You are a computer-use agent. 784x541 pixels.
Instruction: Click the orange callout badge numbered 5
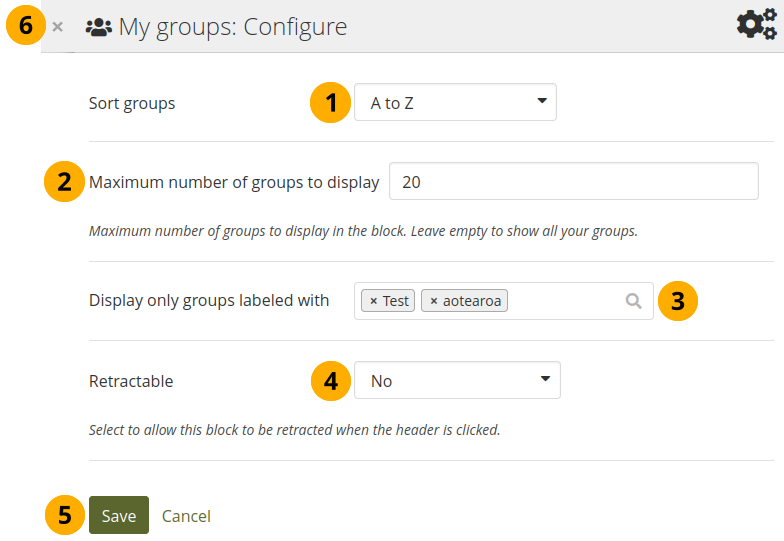65,515
